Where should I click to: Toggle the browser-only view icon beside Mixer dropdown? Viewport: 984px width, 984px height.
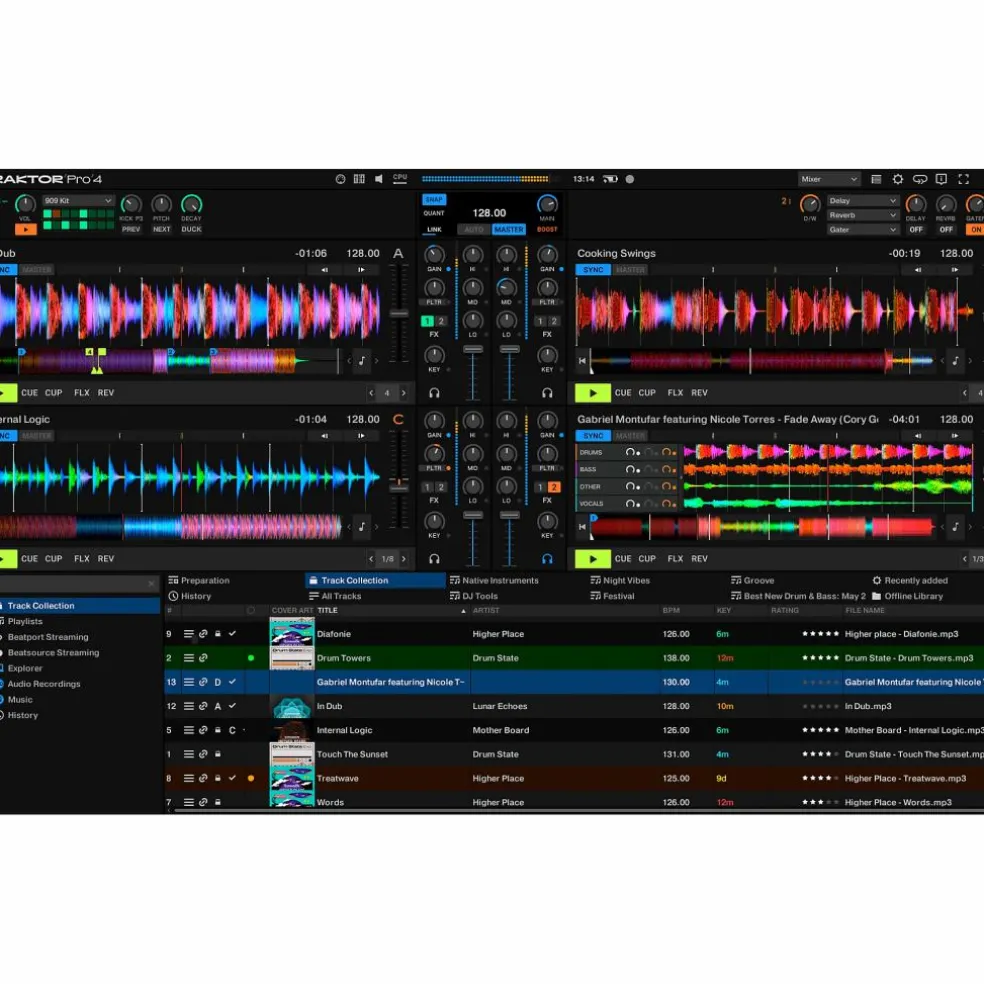[876, 179]
